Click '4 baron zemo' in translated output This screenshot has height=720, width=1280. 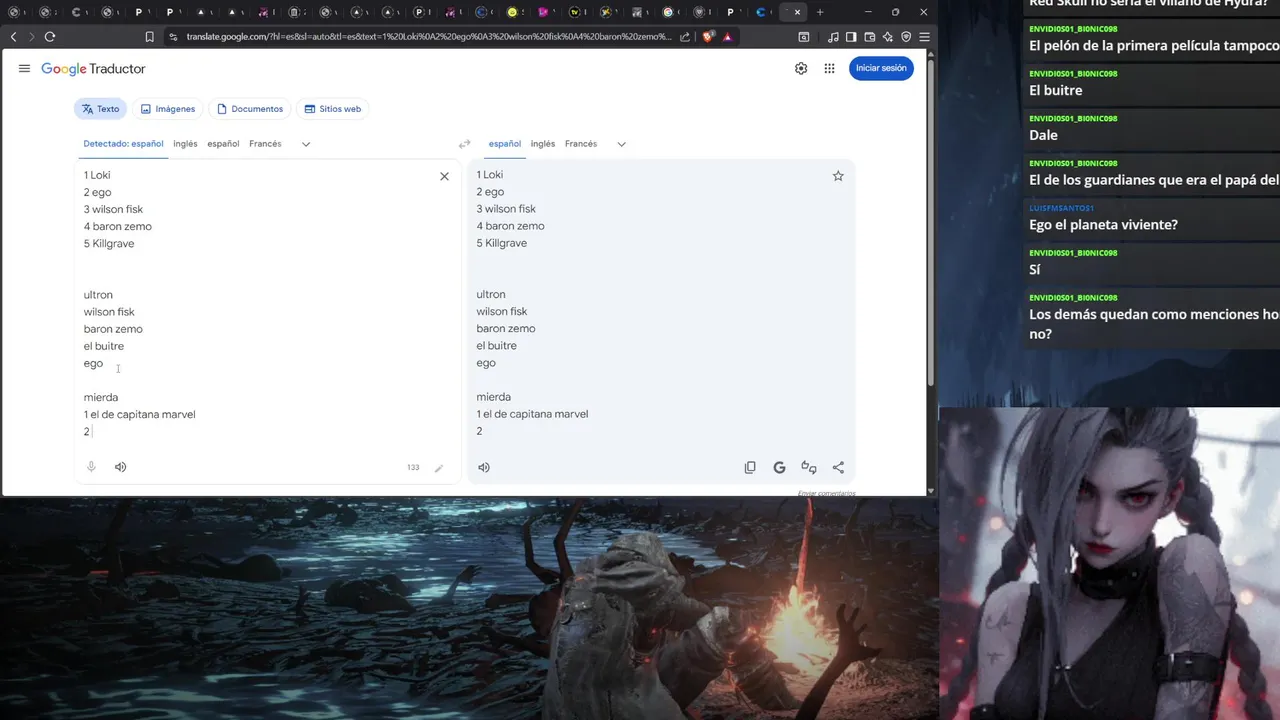click(511, 226)
